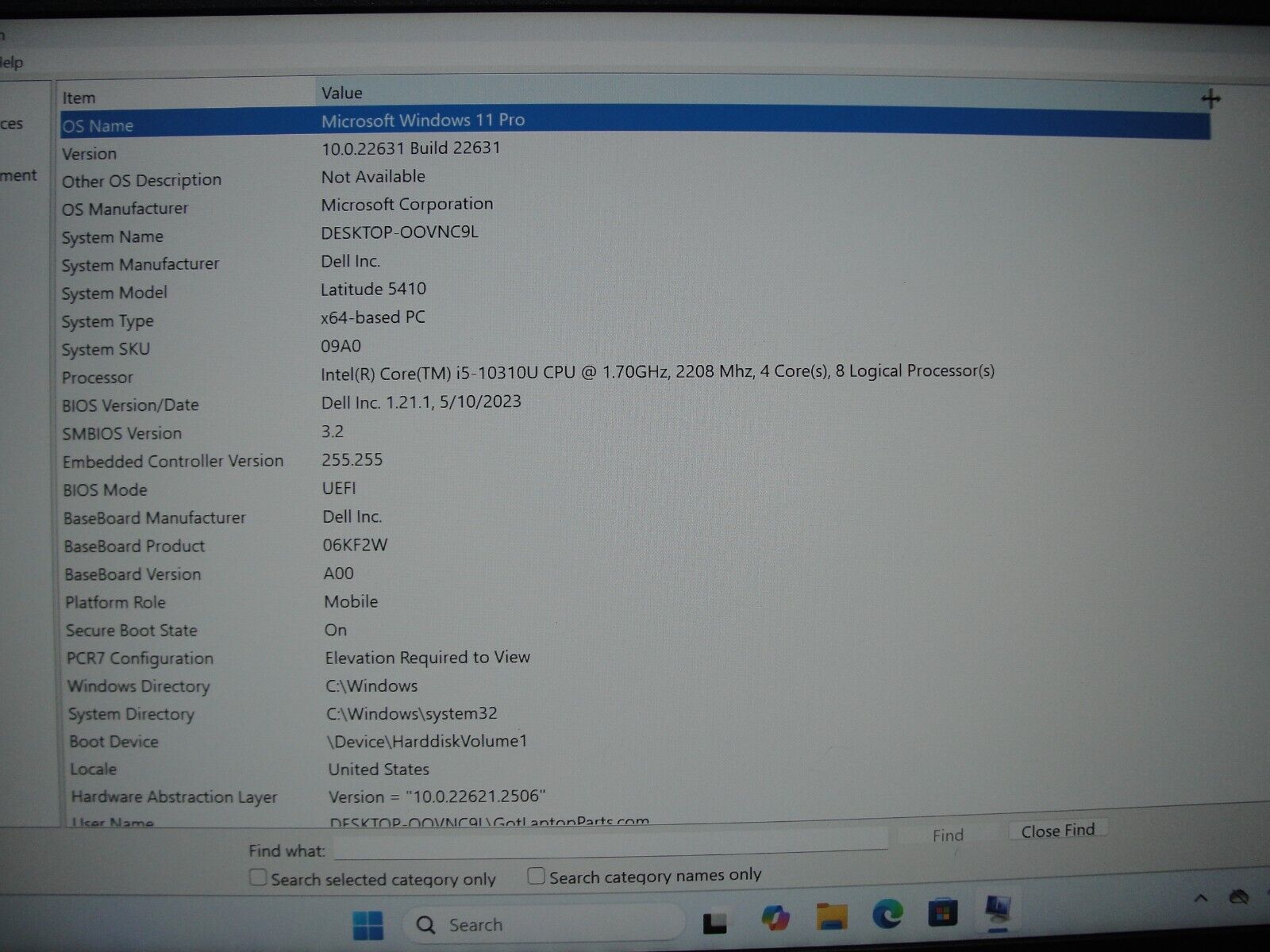This screenshot has height=952, width=1270.
Task: Open the Windows Start menu
Action: point(368,925)
